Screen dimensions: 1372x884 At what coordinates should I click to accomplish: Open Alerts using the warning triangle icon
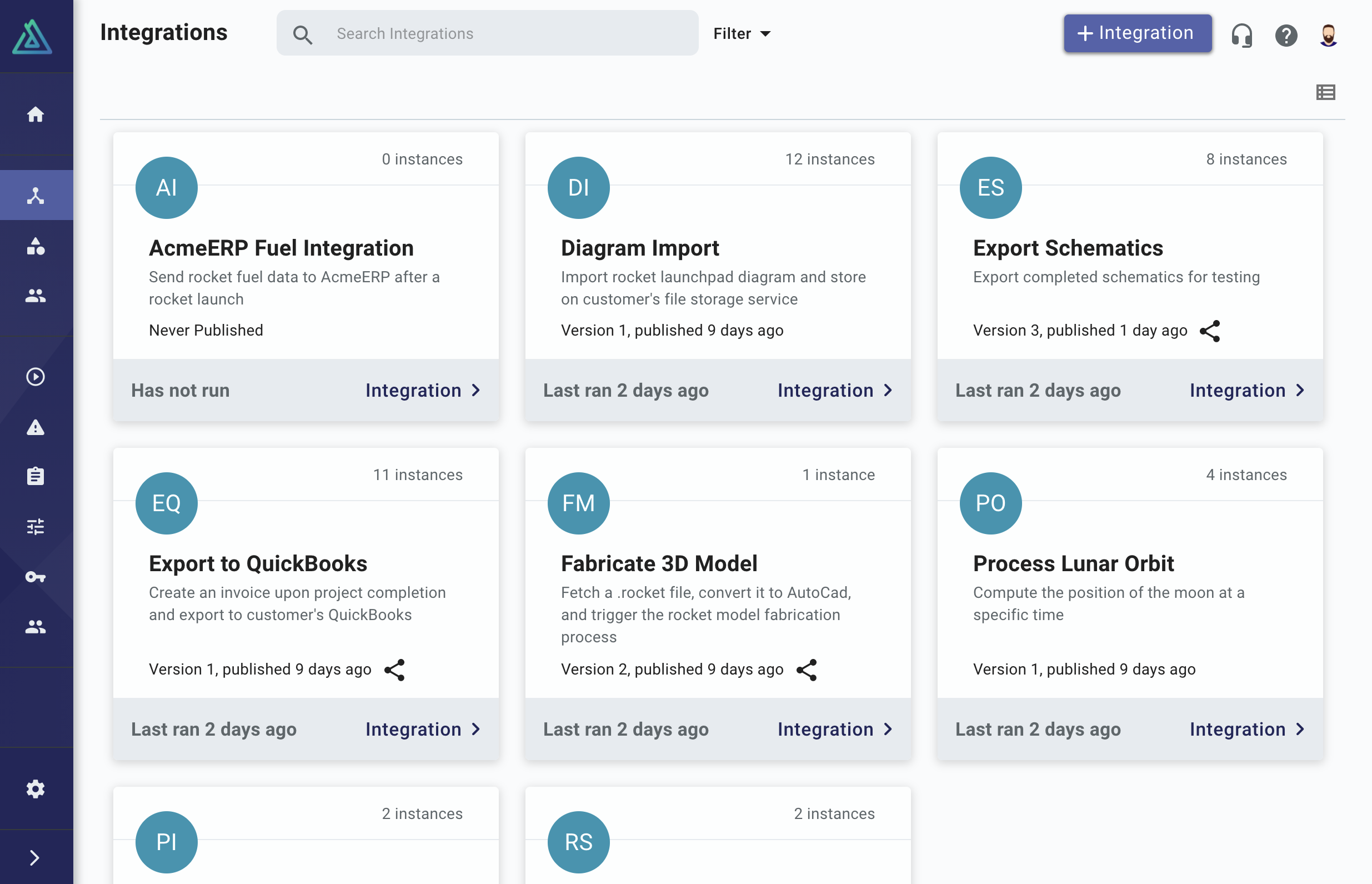36,427
